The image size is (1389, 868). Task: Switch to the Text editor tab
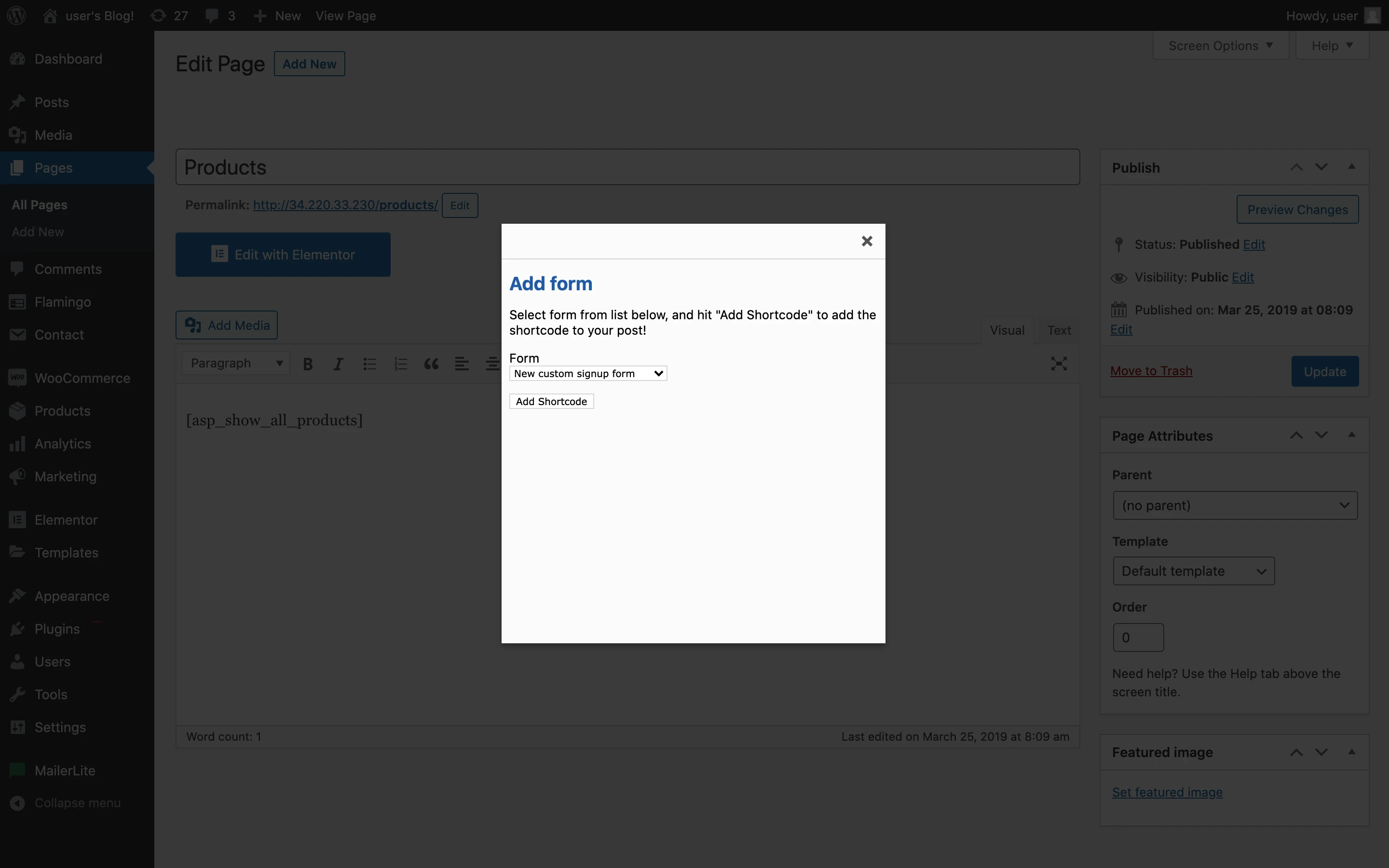click(1059, 330)
